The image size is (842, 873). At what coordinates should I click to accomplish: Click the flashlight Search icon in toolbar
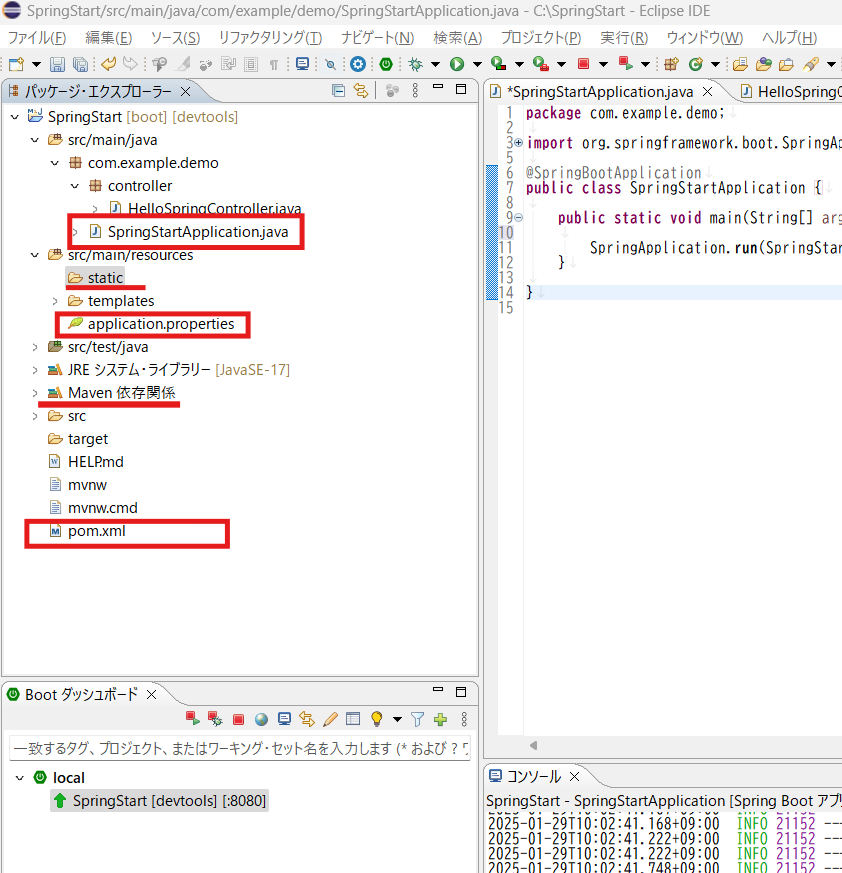coord(811,64)
